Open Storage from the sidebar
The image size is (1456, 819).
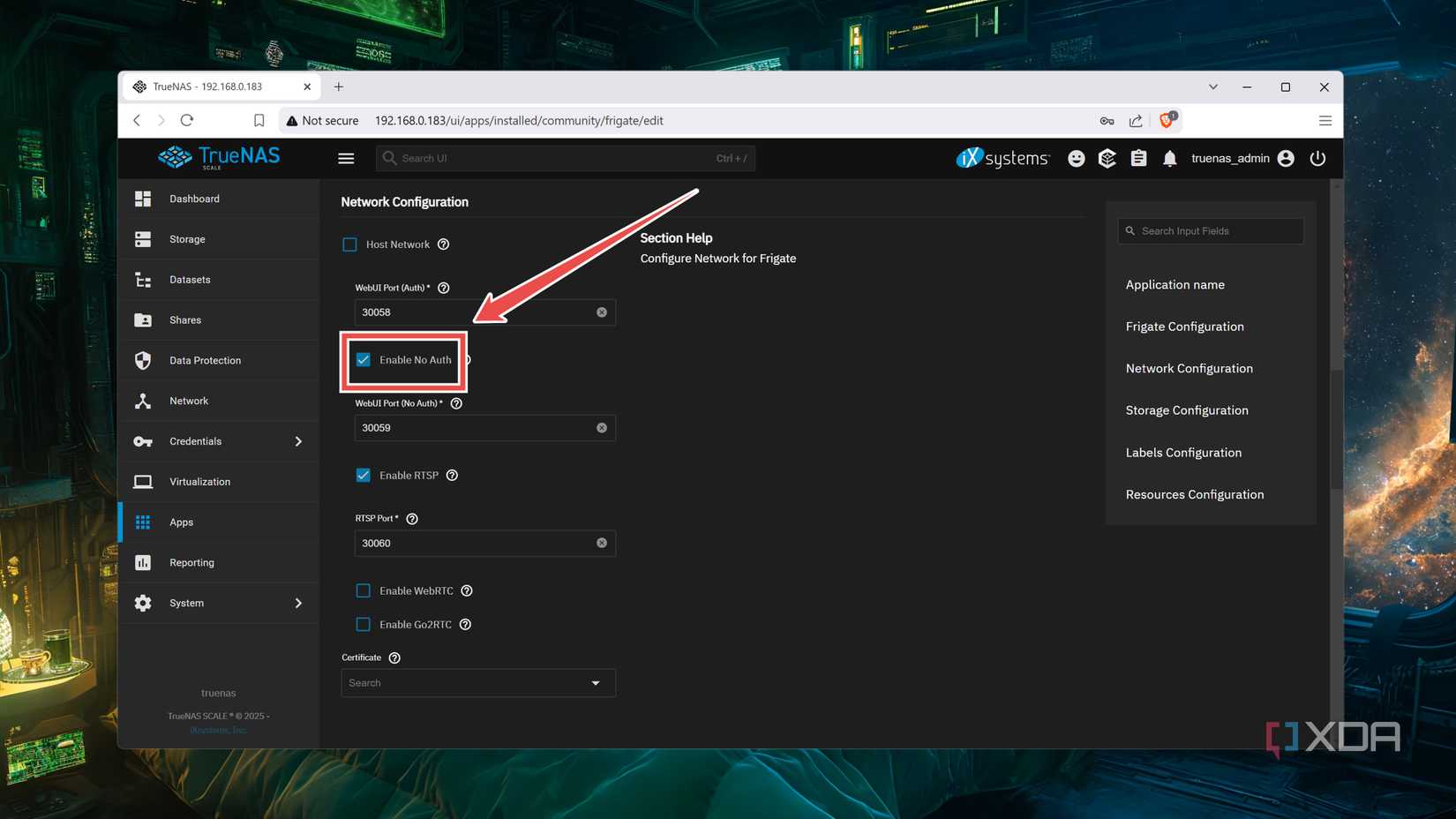click(219, 239)
